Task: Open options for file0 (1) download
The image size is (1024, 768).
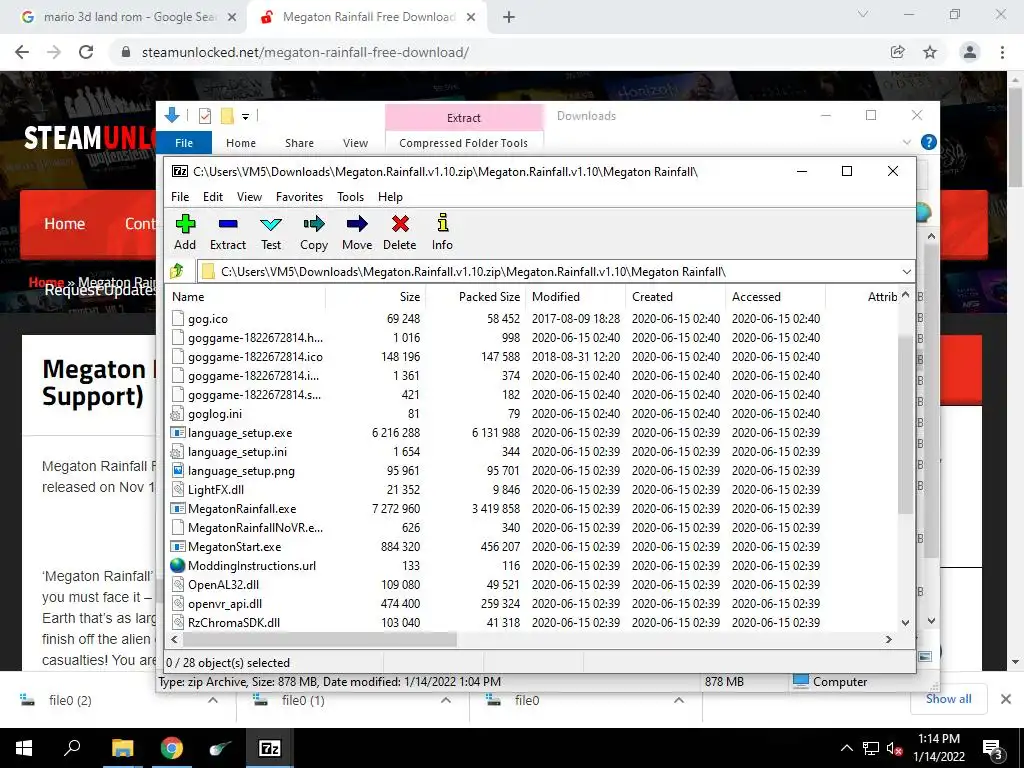Action: [446, 700]
